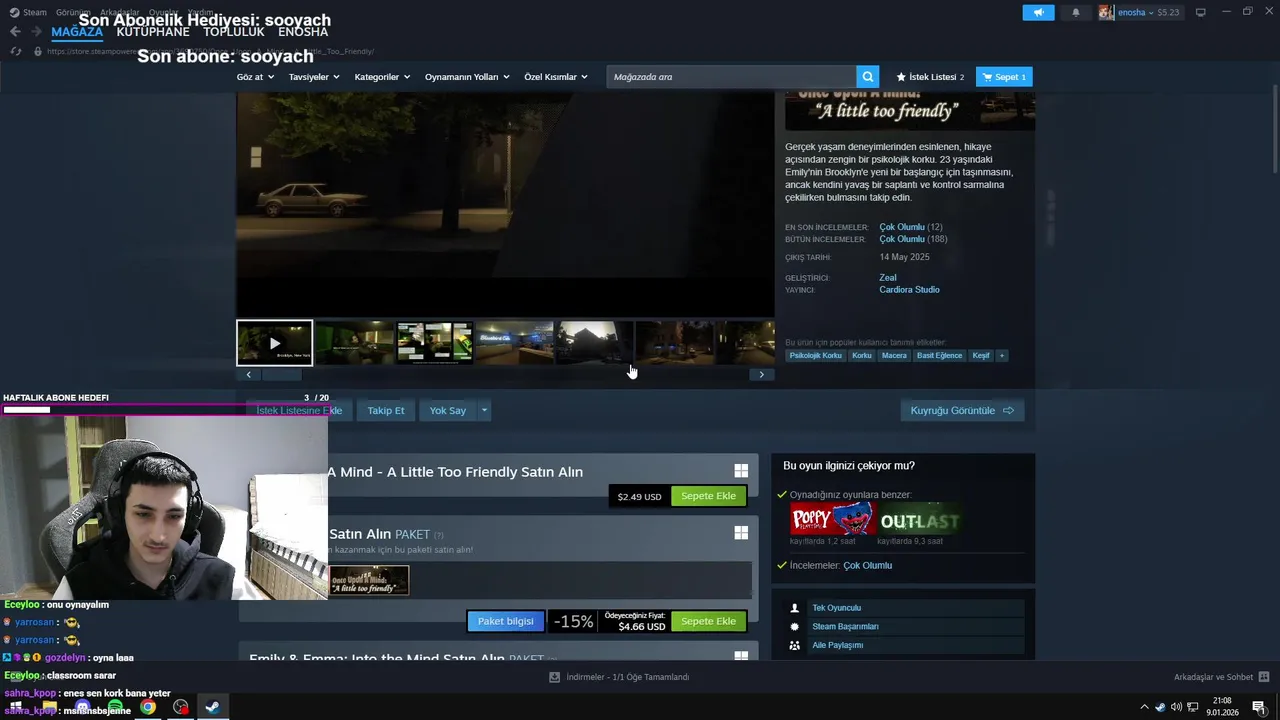Viewport: 1280px width, 720px height.
Task: Open the KÜTÜPHANE tab
Action: click(x=153, y=32)
